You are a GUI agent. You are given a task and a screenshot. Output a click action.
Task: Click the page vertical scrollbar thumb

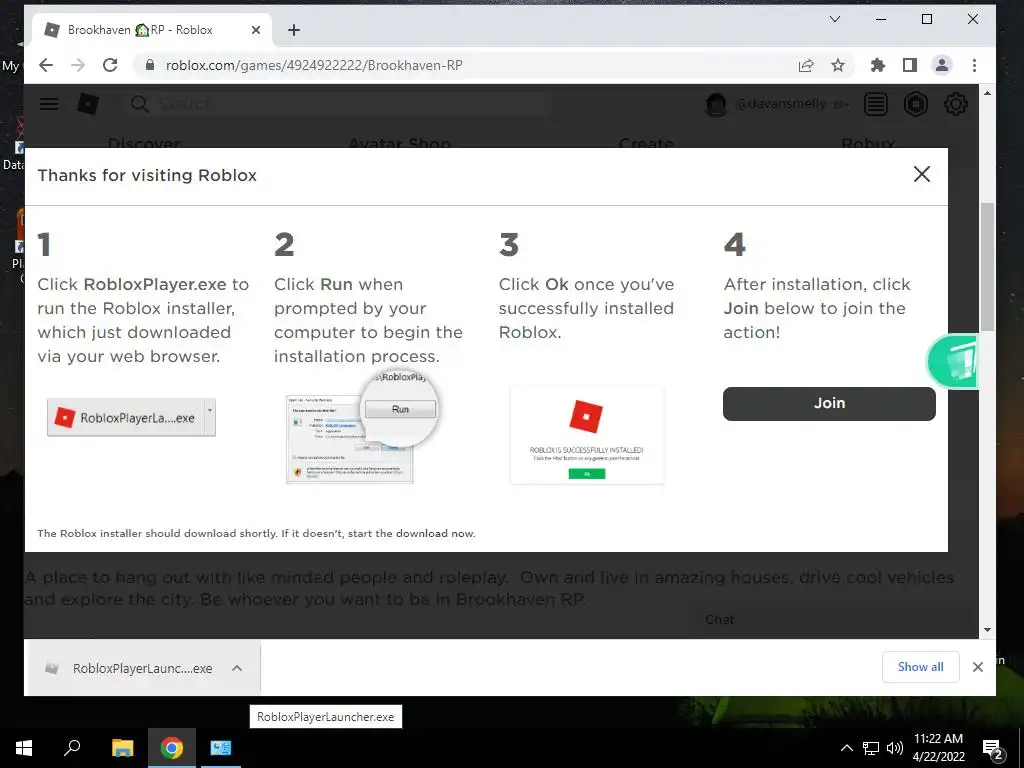[987, 266]
